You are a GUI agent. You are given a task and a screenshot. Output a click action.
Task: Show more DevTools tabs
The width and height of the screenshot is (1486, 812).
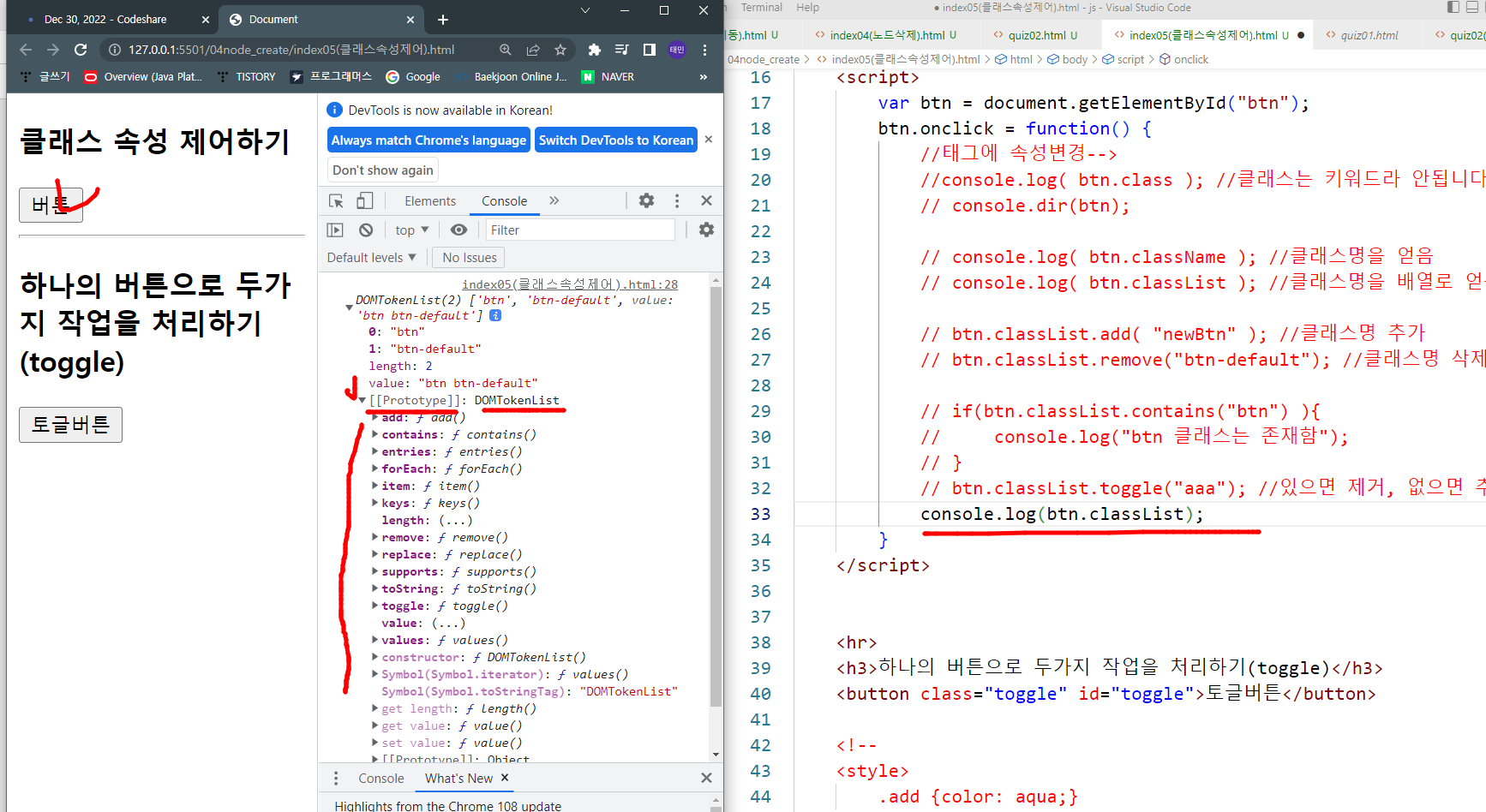click(554, 200)
